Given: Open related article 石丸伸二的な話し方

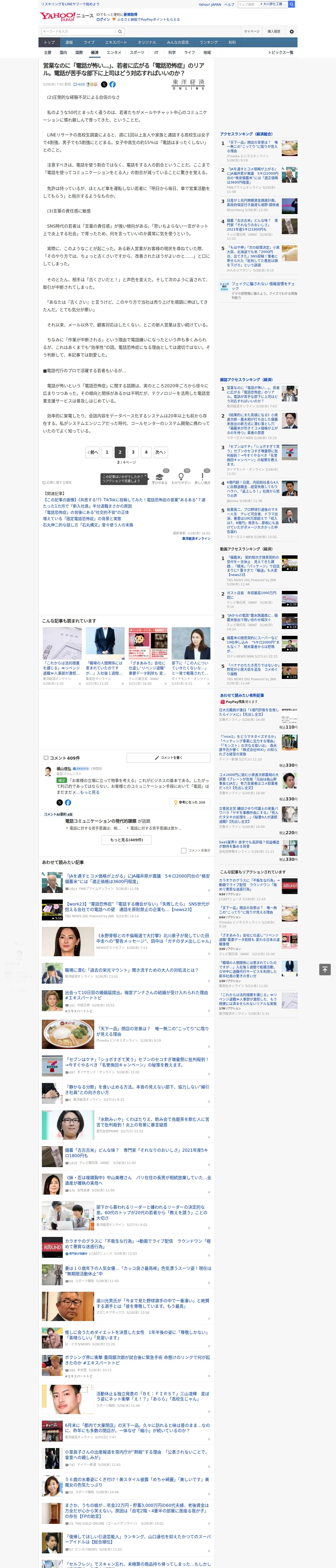Looking at the screenshot, I should pos(88,525).
